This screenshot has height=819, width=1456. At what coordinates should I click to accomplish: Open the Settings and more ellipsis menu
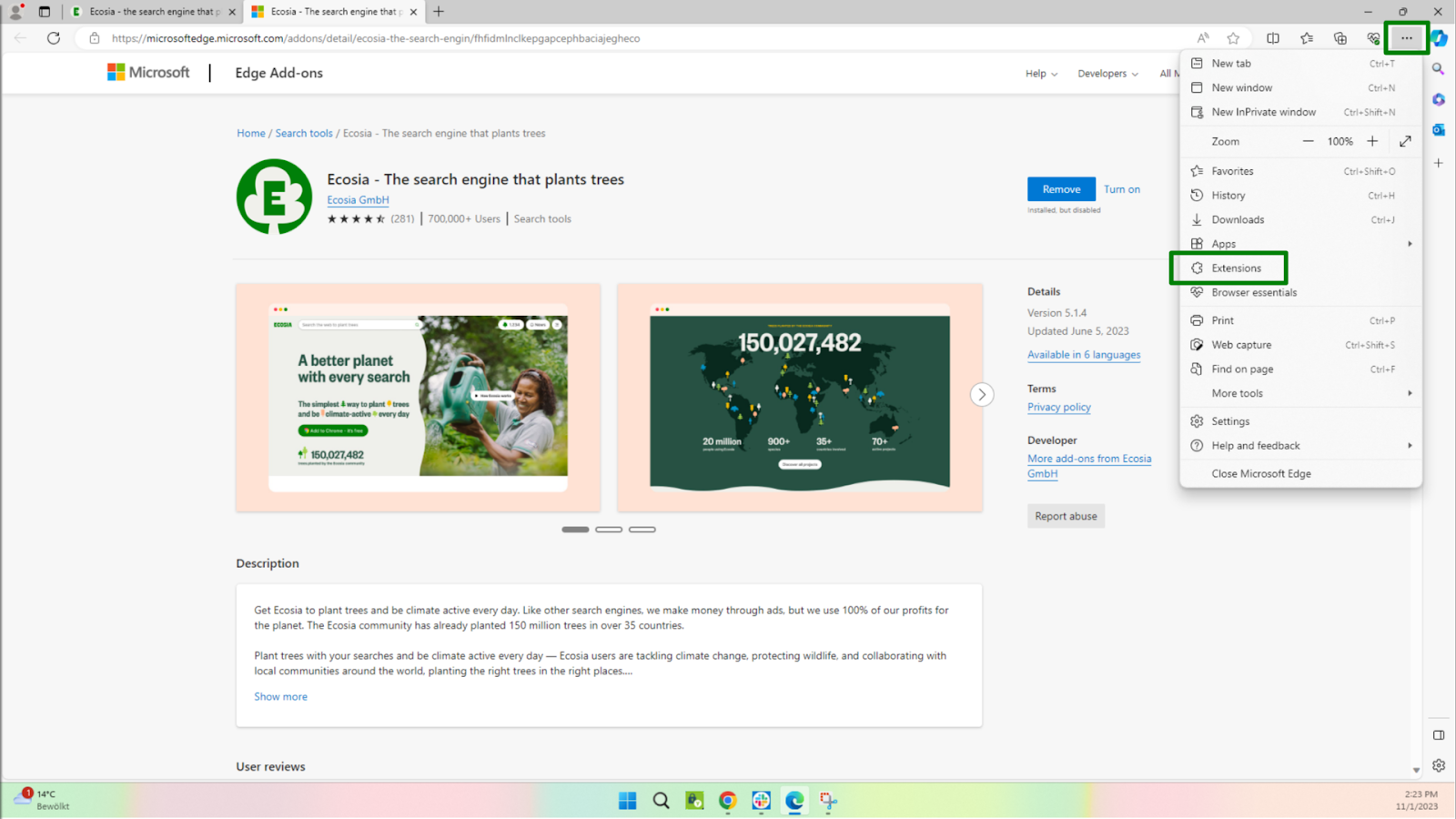(1406, 38)
